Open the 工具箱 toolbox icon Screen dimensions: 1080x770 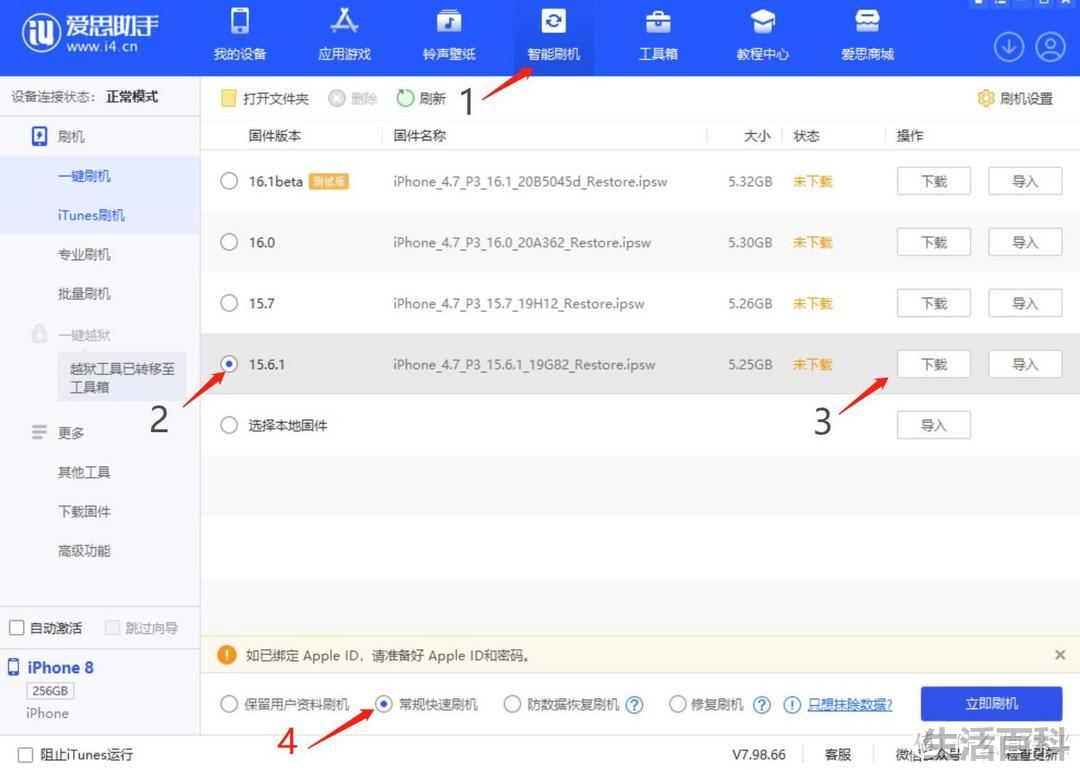coord(658,21)
